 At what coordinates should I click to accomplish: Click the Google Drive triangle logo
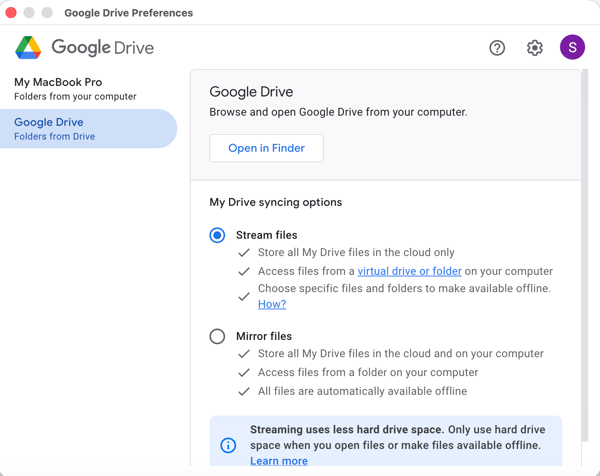[x=28, y=48]
